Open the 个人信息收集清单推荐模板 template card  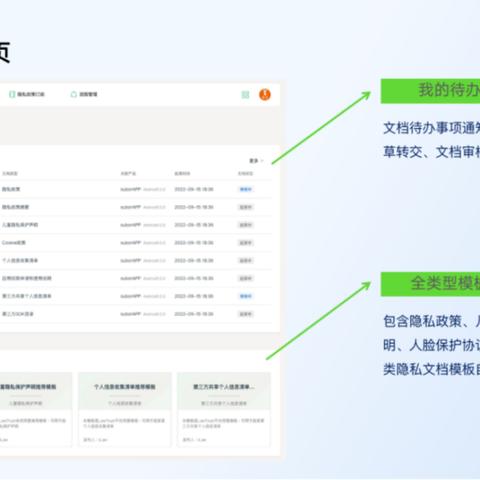click(x=125, y=410)
